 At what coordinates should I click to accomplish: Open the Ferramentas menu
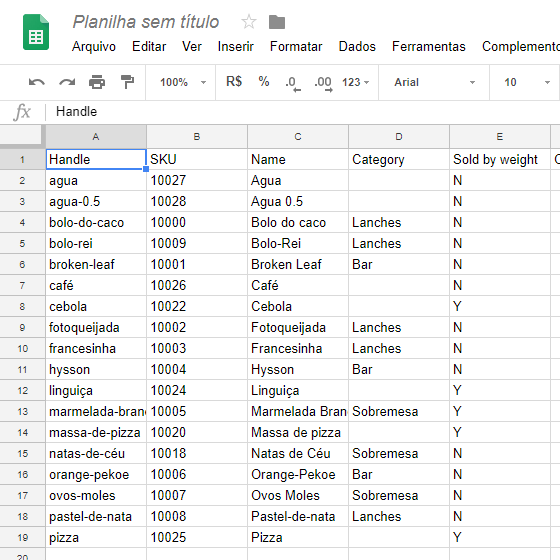(x=429, y=47)
